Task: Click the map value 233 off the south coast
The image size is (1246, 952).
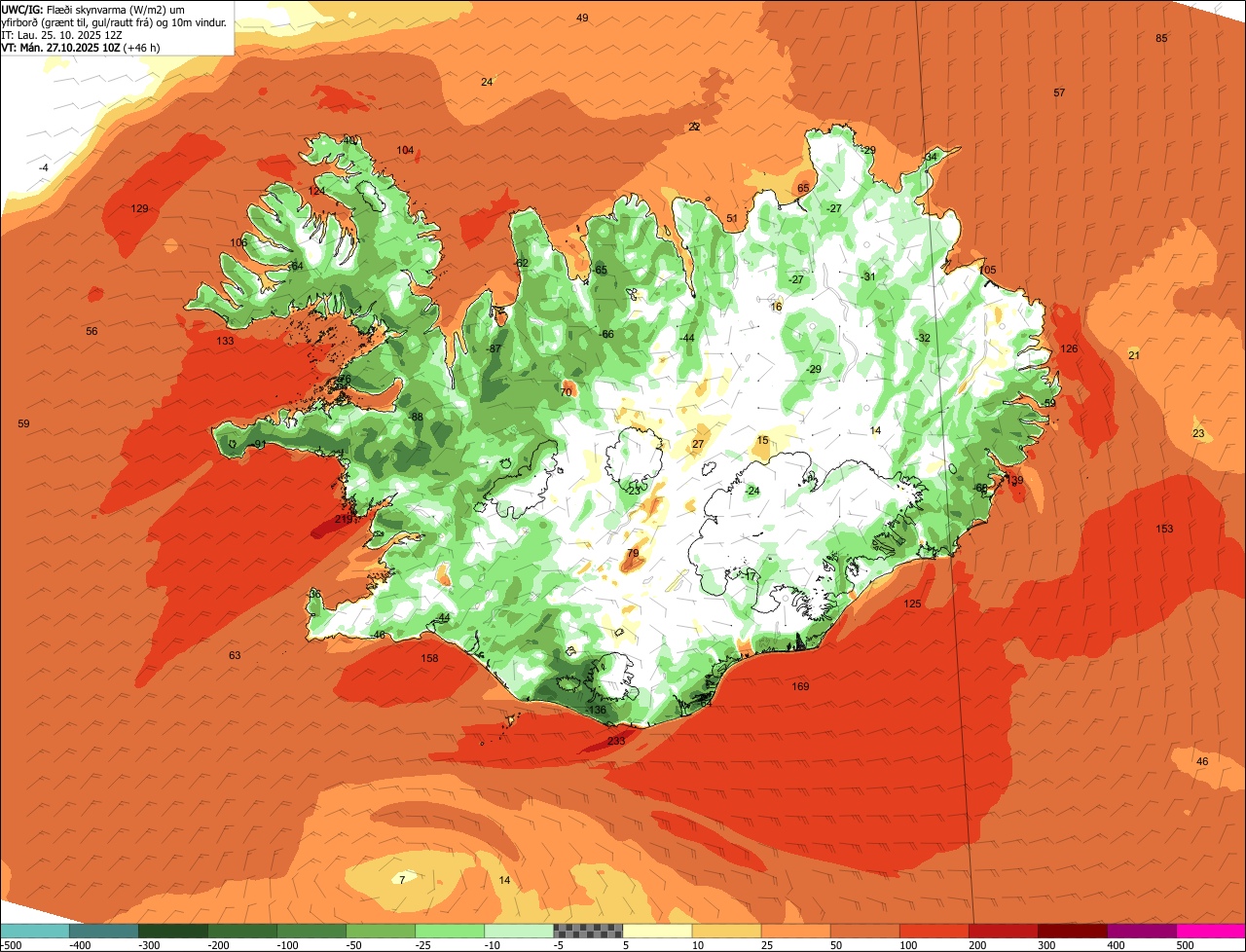Action: (616, 741)
